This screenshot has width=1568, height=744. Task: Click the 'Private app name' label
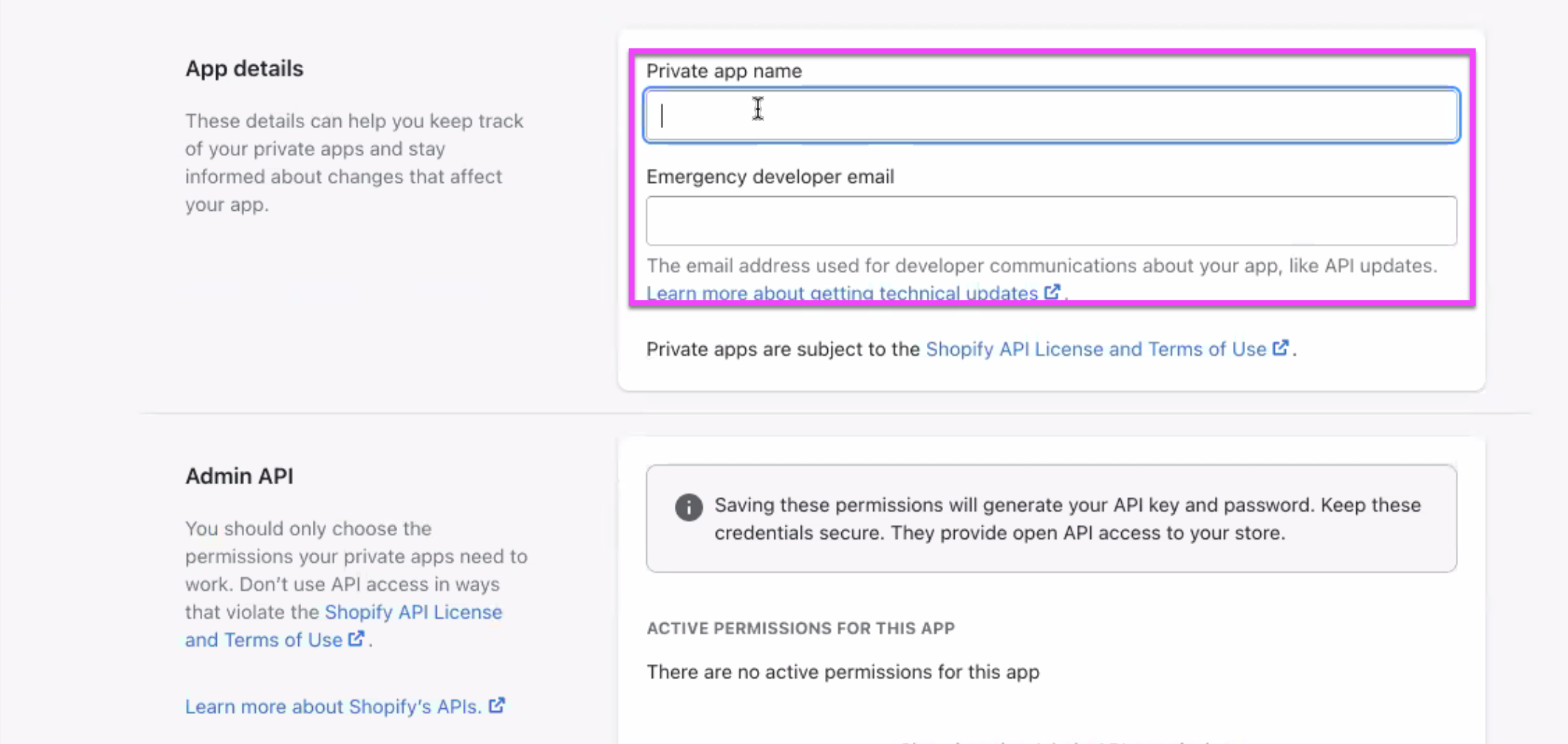(x=723, y=71)
